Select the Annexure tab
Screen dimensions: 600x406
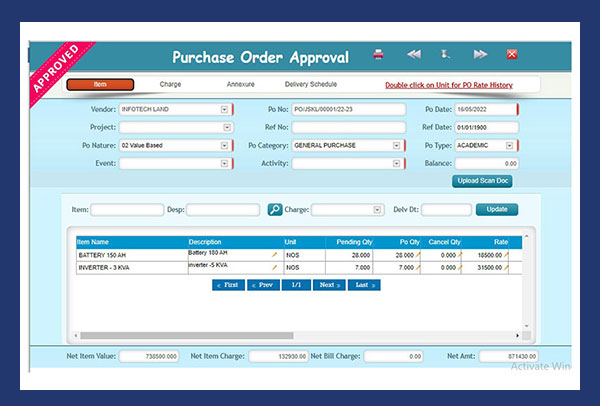click(x=240, y=85)
